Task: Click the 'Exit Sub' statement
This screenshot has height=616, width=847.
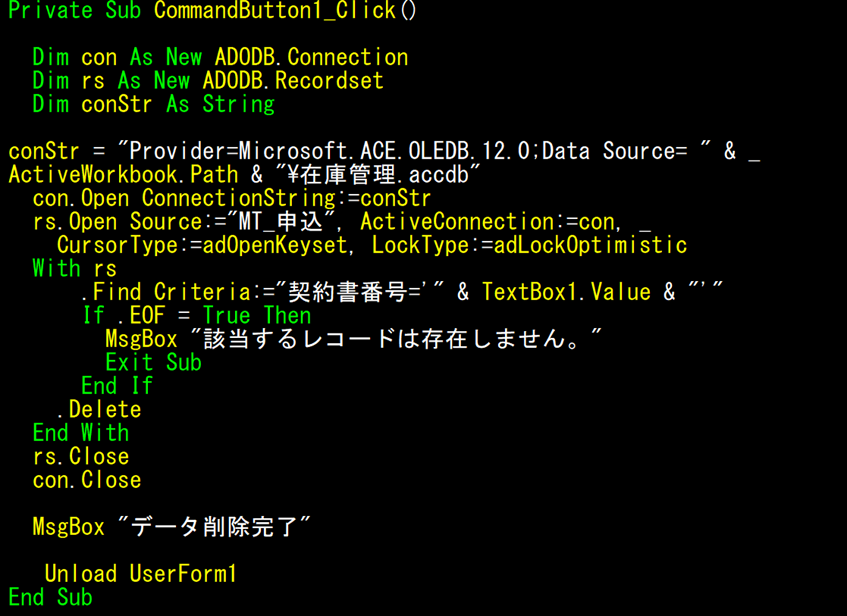Action: (x=153, y=362)
